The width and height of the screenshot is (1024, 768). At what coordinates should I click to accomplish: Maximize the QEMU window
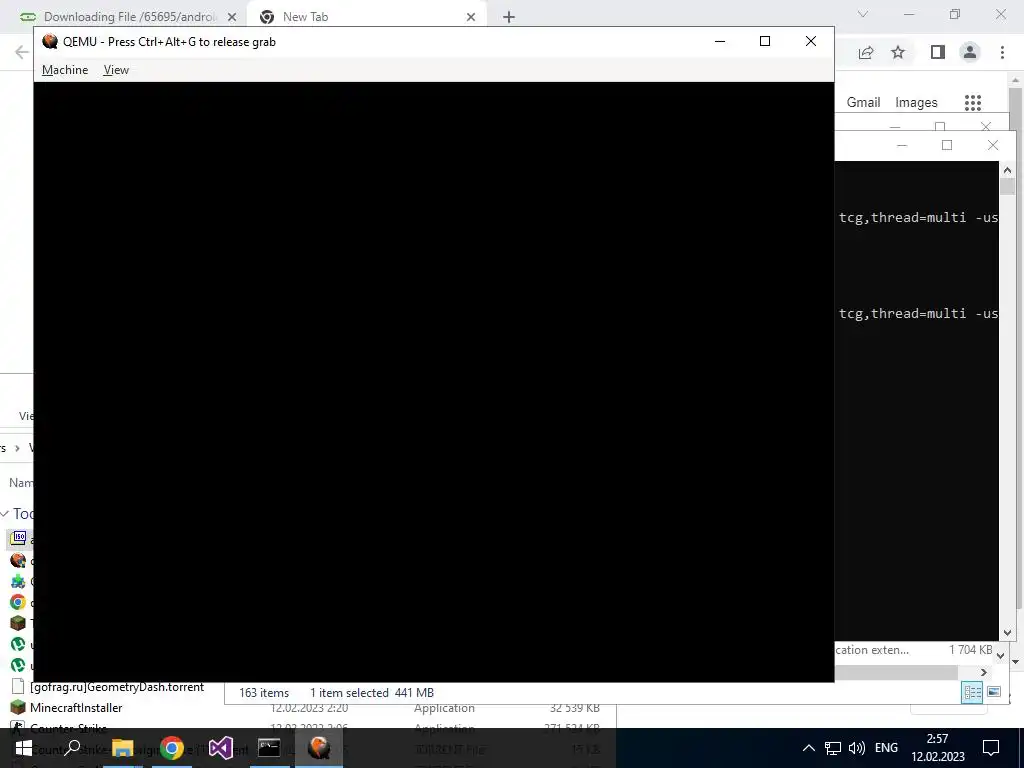(x=765, y=41)
